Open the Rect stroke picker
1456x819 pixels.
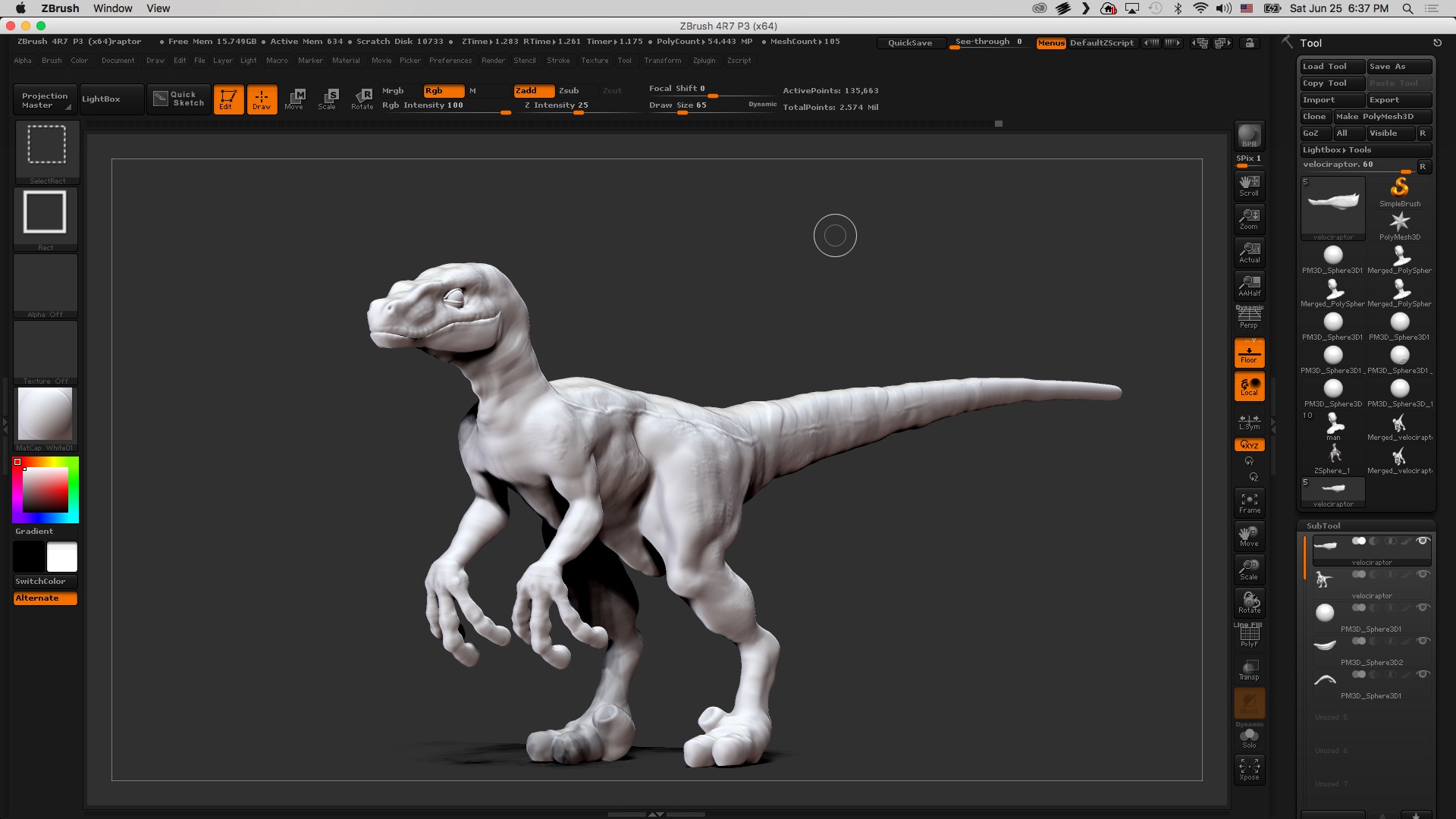pos(45,218)
